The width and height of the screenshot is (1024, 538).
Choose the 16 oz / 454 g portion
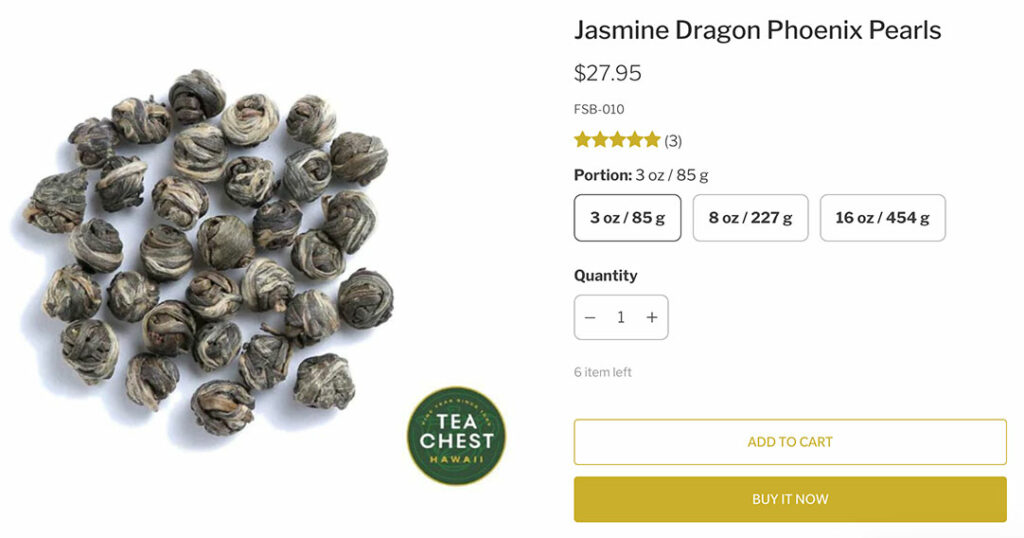pos(882,217)
